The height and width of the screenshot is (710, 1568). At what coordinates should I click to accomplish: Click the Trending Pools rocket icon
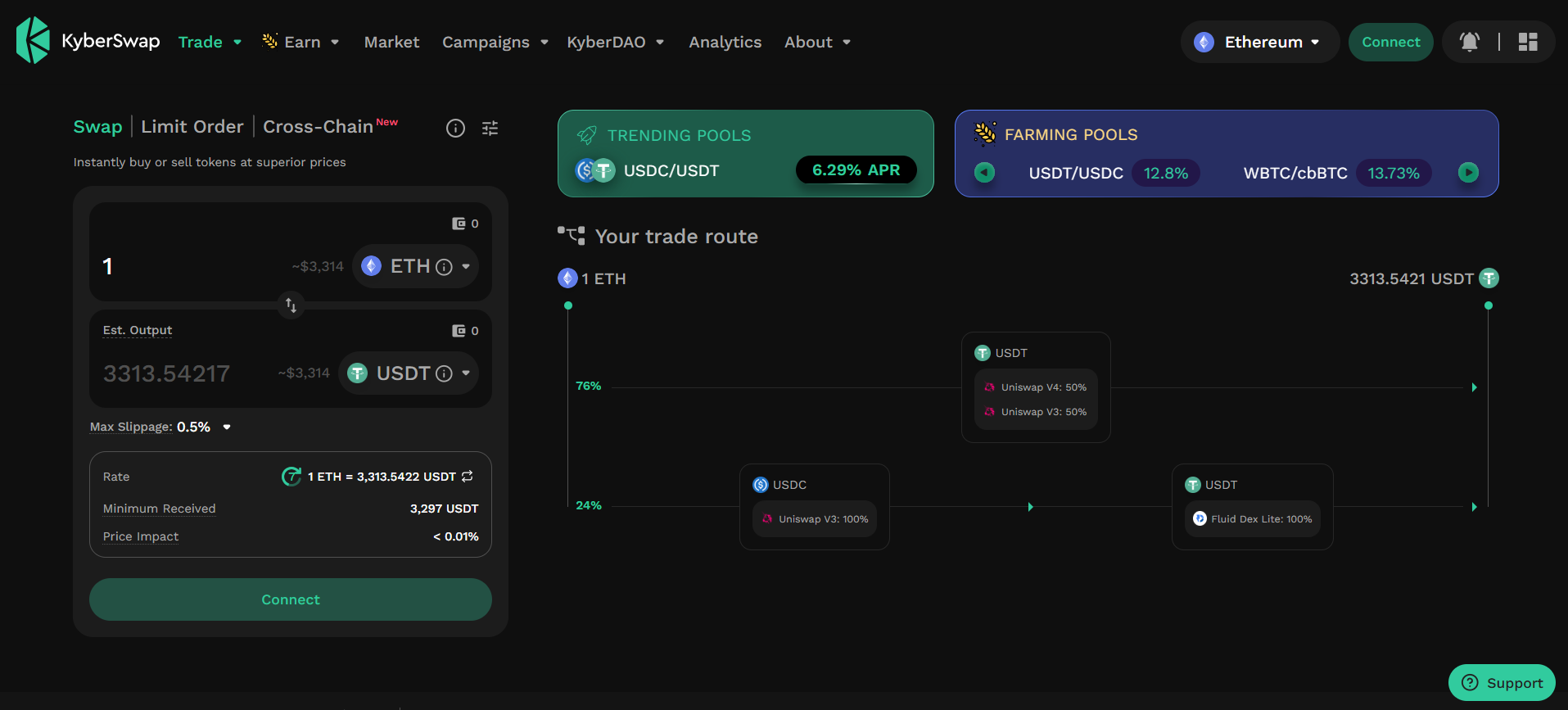click(587, 135)
